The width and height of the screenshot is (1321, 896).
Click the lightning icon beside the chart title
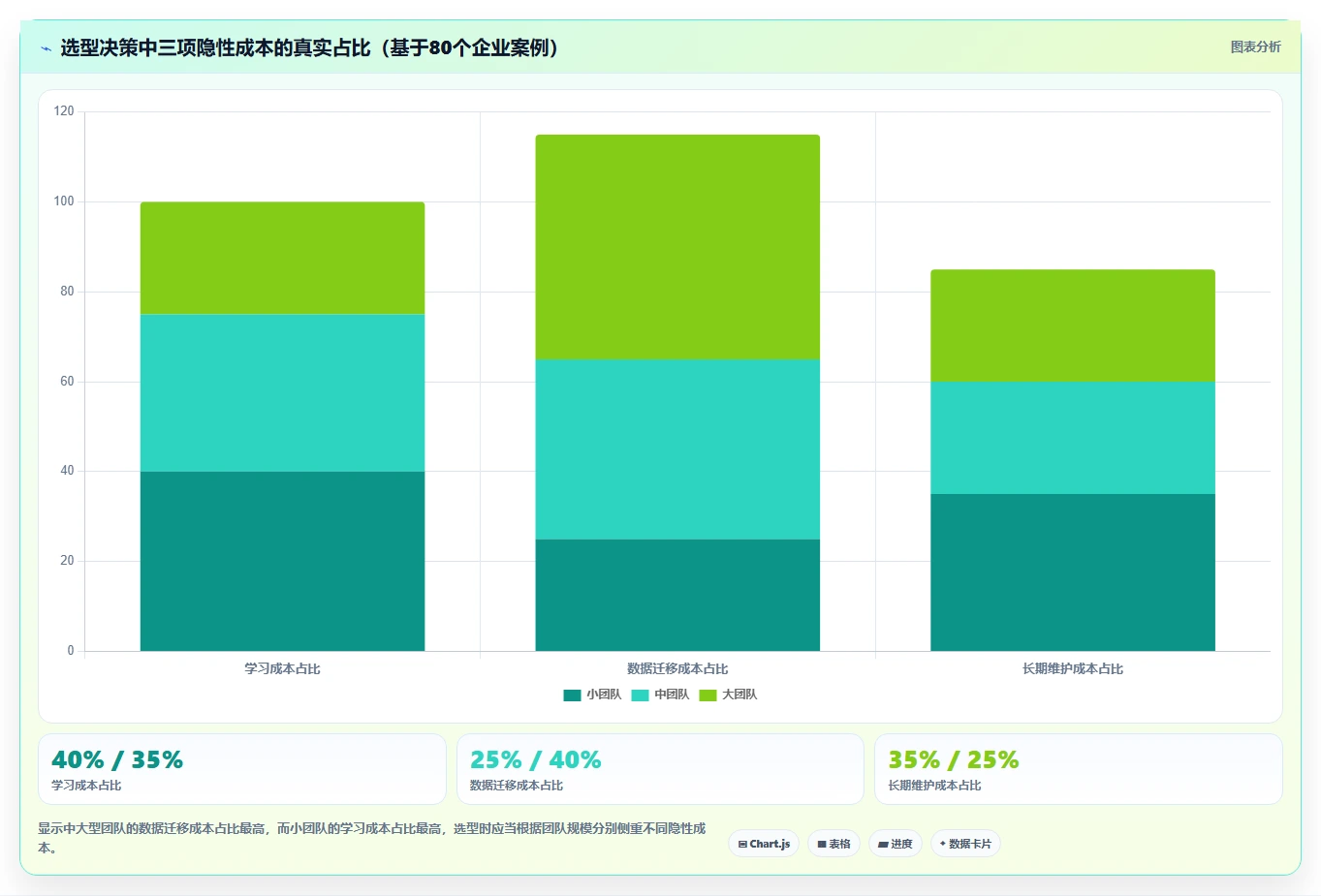click(x=46, y=48)
